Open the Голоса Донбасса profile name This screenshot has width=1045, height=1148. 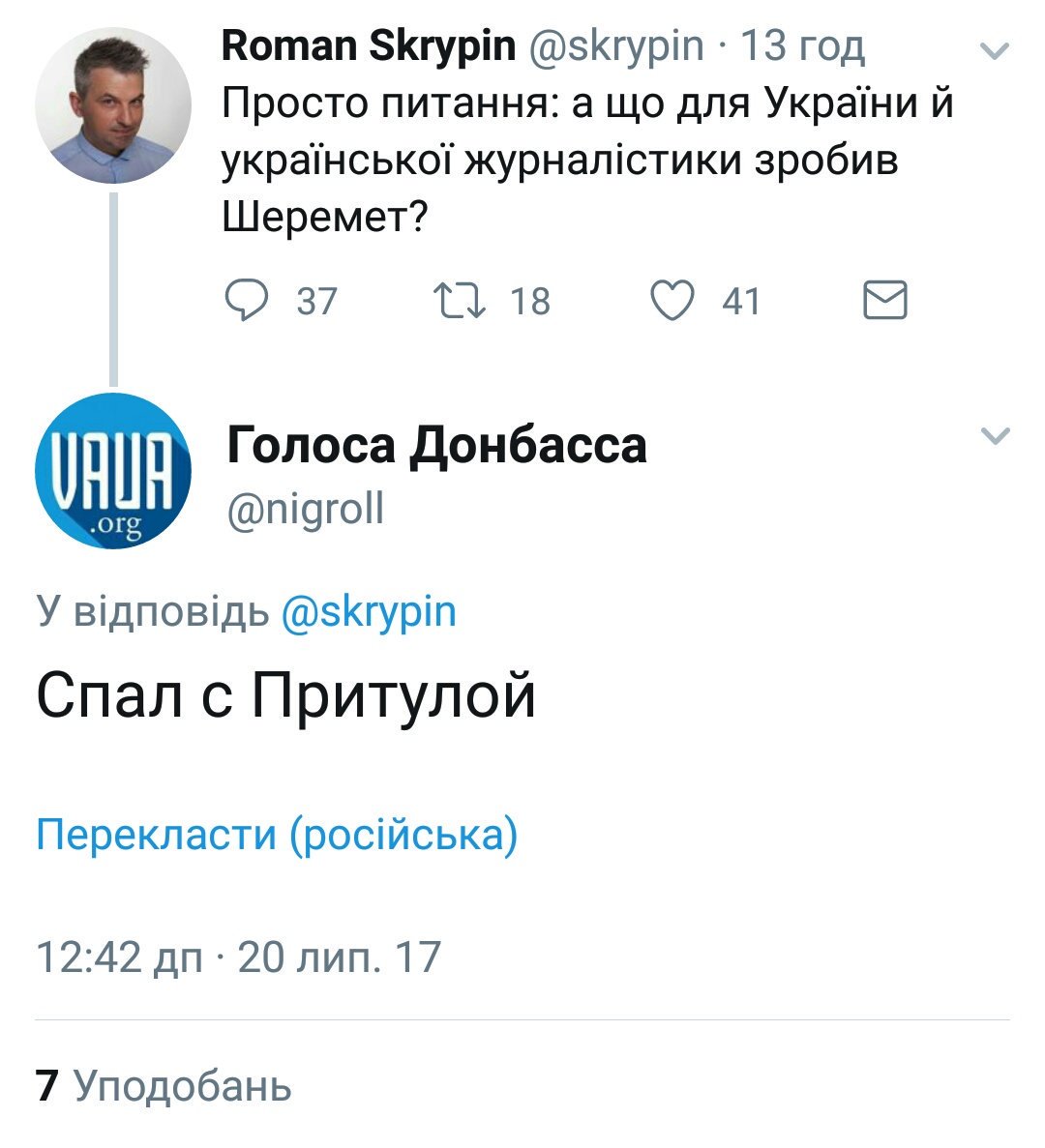coord(436,446)
